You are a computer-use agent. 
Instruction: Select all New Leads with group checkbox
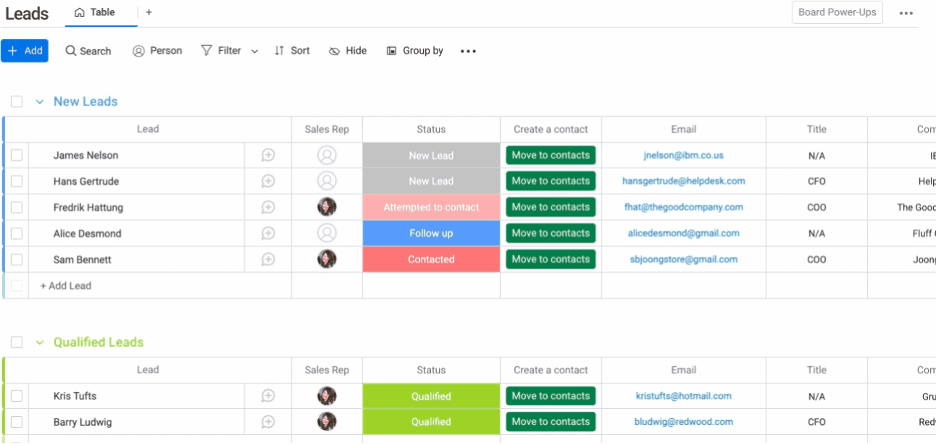pos(17,101)
